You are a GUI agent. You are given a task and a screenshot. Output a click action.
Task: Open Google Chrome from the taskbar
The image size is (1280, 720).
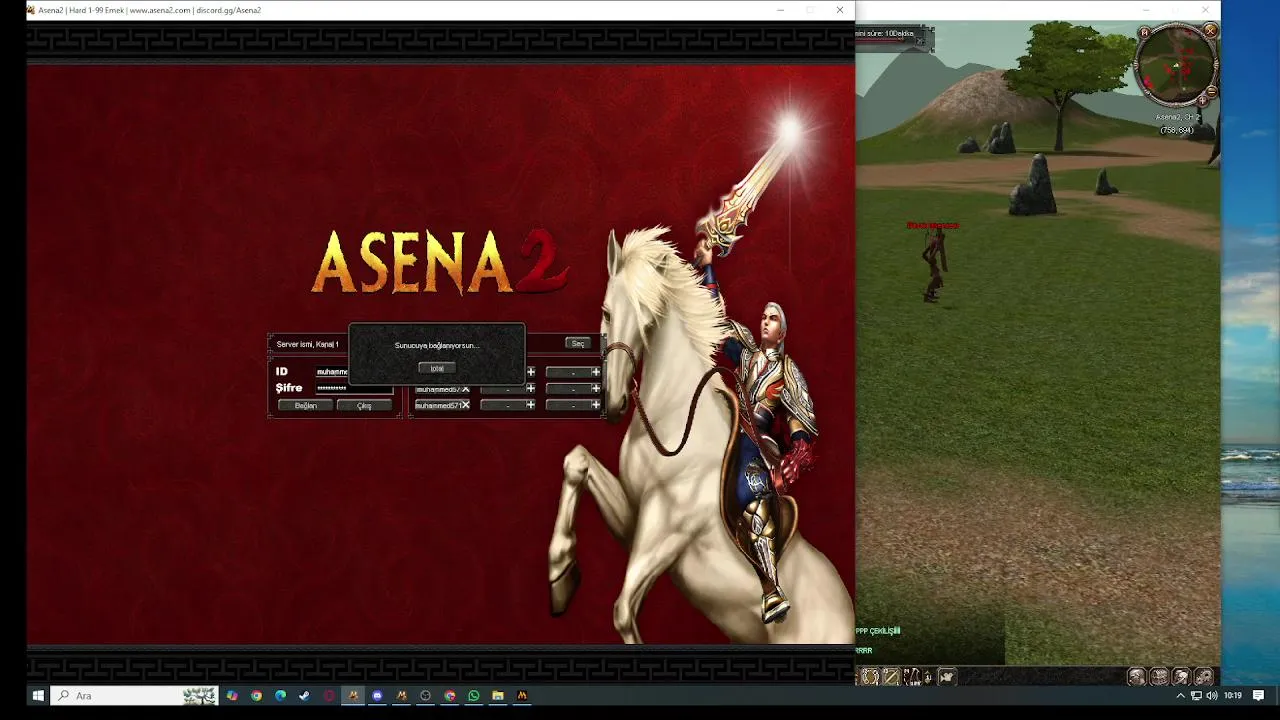(256, 695)
